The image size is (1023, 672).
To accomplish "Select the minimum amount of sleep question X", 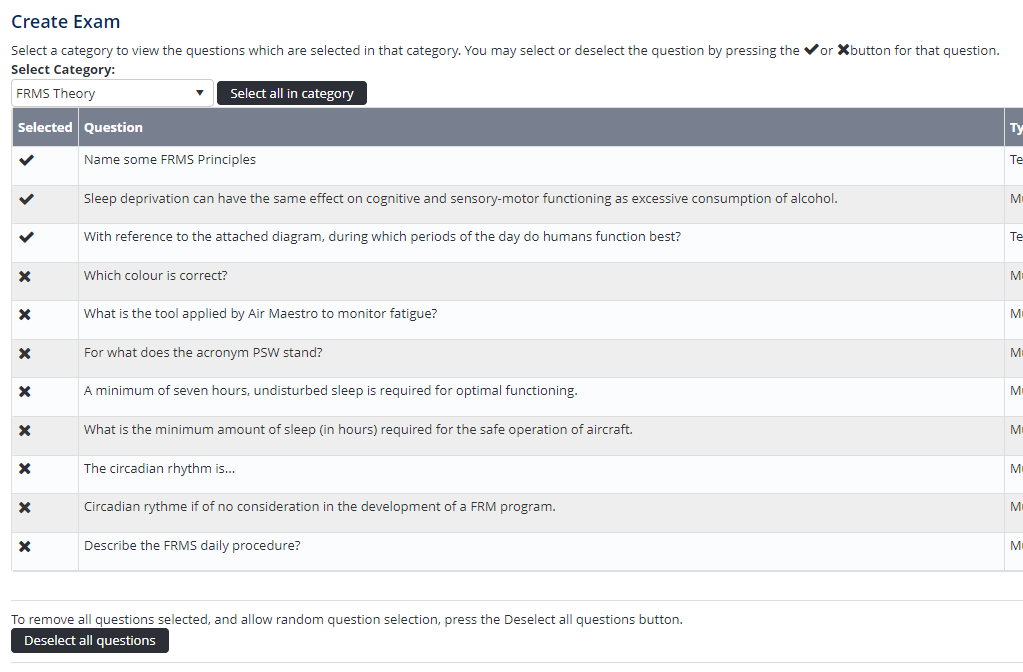I will 25,430.
